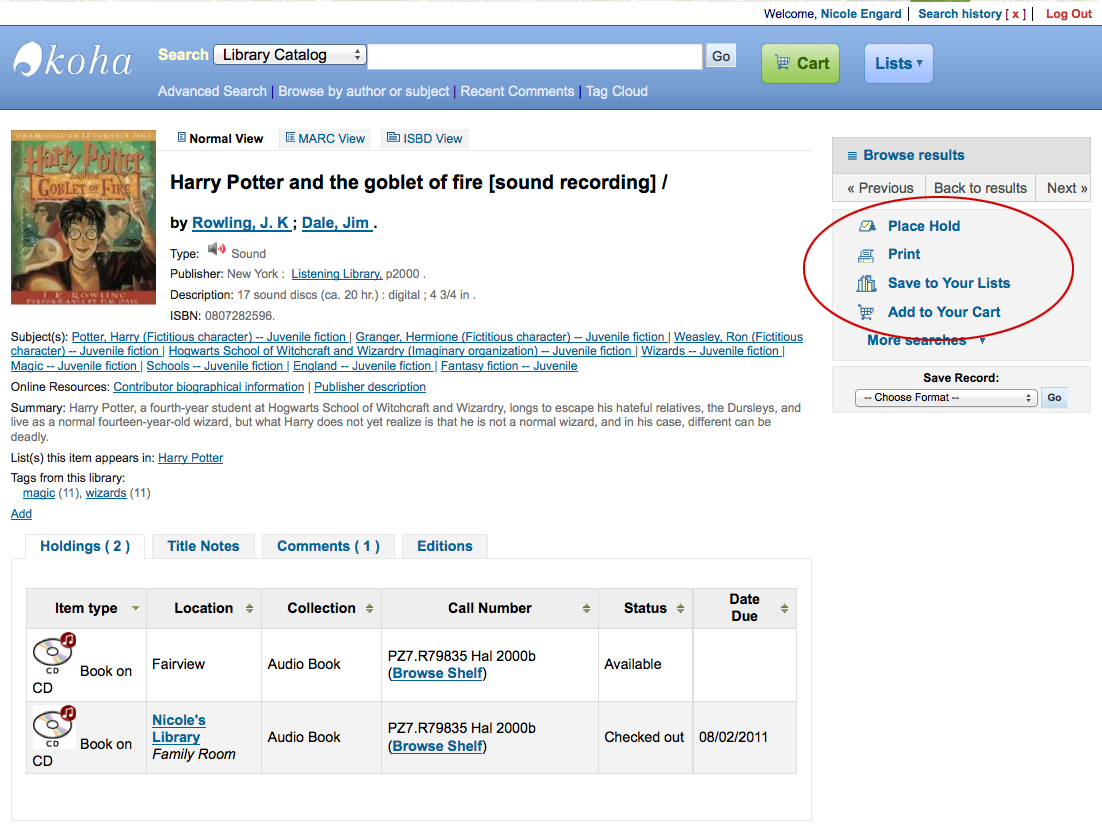The image size is (1102, 840).
Task: Open the Comments (1) tab
Action: (328, 546)
